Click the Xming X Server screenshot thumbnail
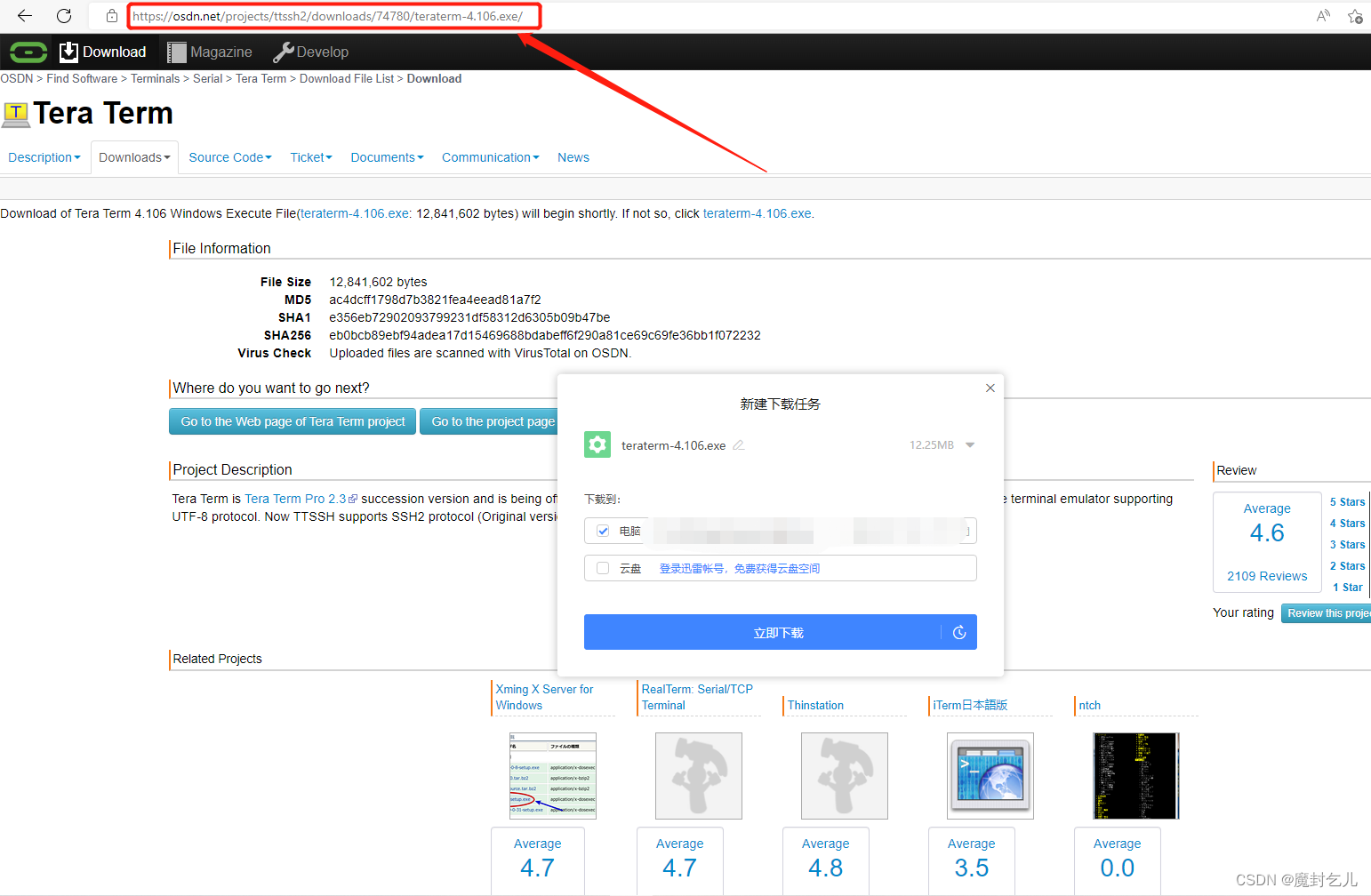1371x896 pixels. tap(553, 776)
